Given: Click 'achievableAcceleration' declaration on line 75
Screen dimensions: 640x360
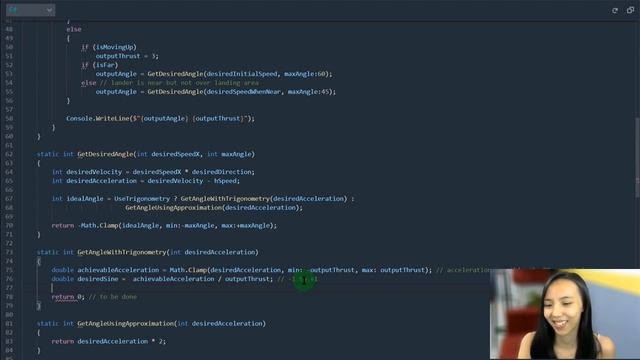Looking at the screenshot, I should click(118, 270).
